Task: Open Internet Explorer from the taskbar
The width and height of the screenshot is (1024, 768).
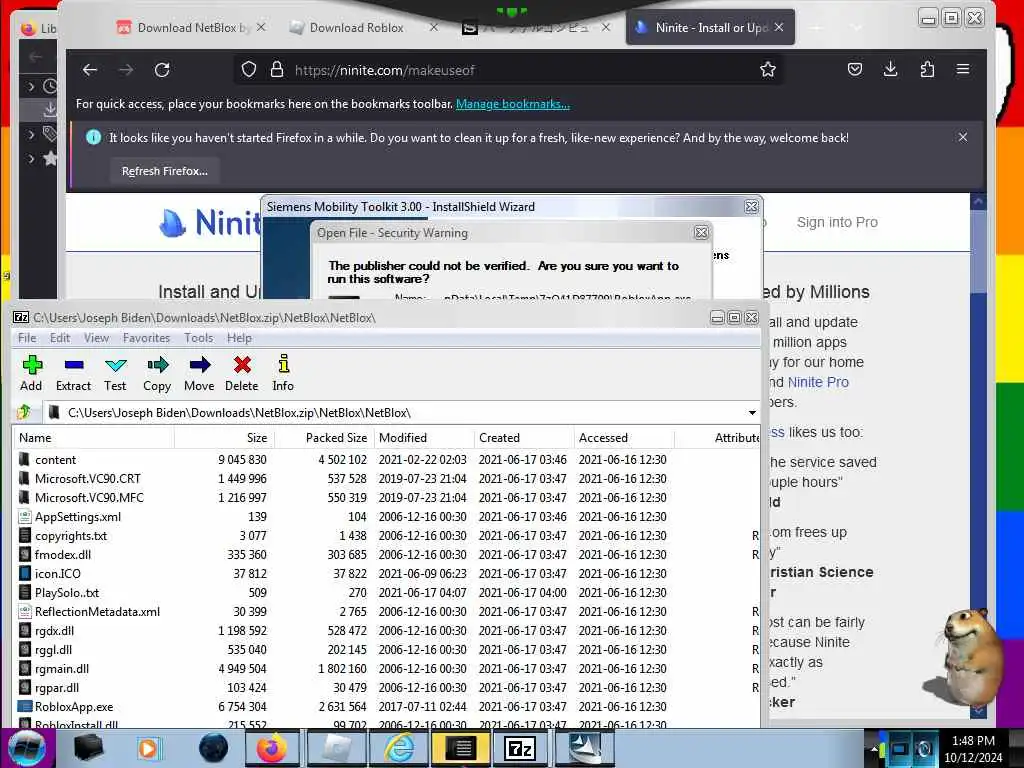Action: click(x=398, y=748)
